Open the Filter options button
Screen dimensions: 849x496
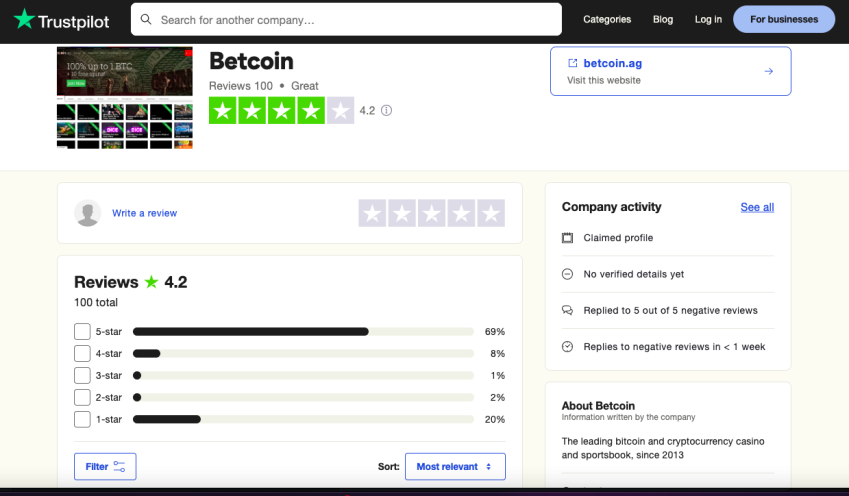click(105, 467)
